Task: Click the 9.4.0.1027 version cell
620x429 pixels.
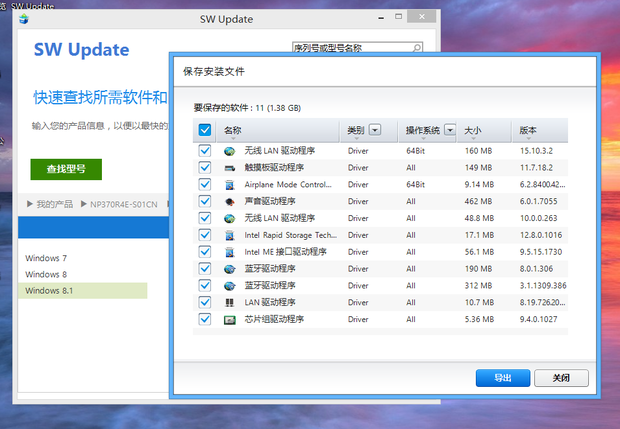Action: coord(539,319)
